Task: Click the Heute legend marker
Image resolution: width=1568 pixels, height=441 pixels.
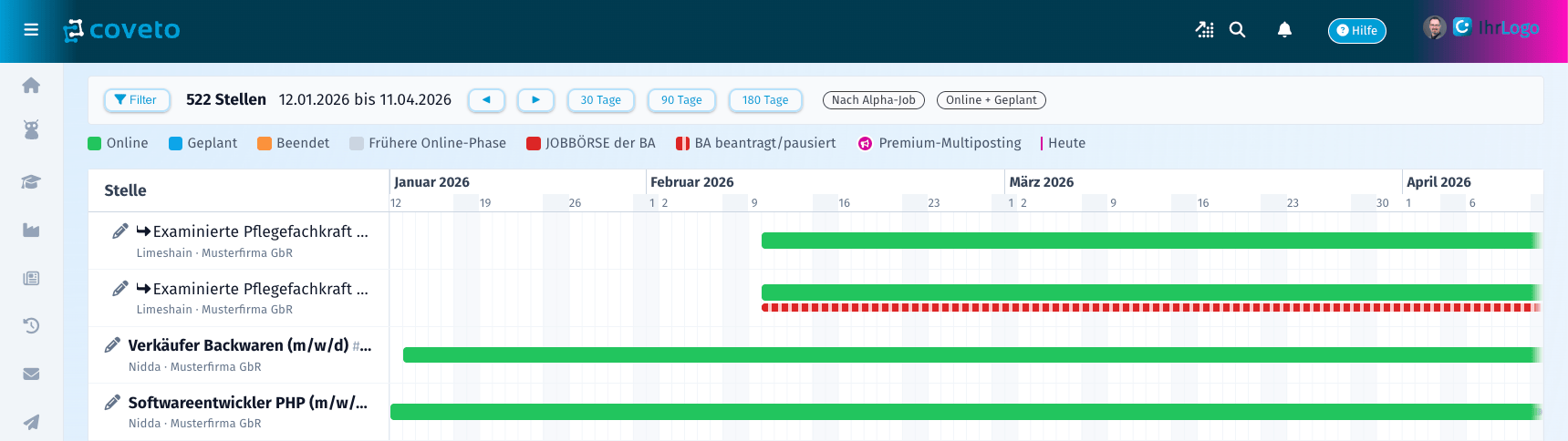Action: (1042, 143)
